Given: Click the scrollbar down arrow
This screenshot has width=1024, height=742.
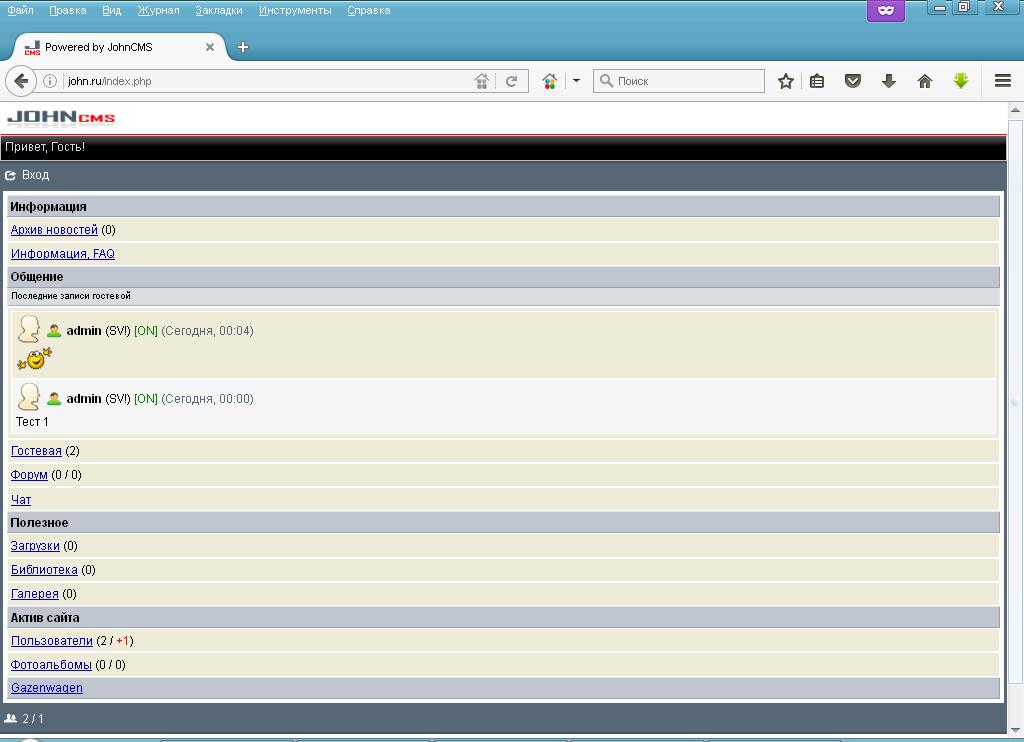Looking at the screenshot, I should tap(1016, 730).
